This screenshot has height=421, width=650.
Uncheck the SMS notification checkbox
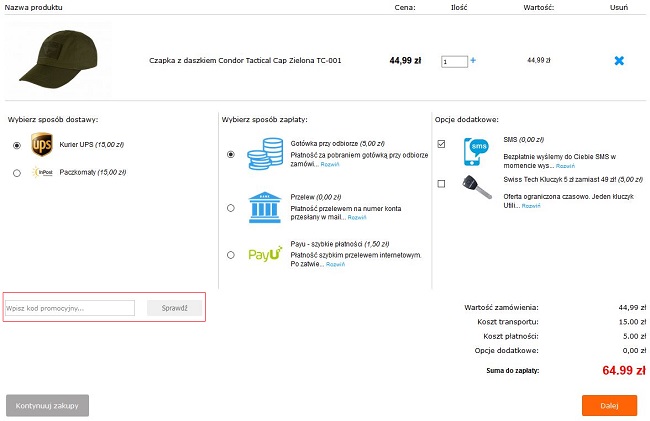coord(442,144)
